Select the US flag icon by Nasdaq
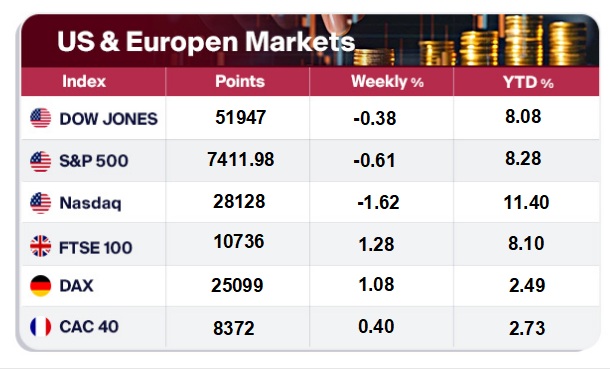610x370 pixels. coord(40,203)
